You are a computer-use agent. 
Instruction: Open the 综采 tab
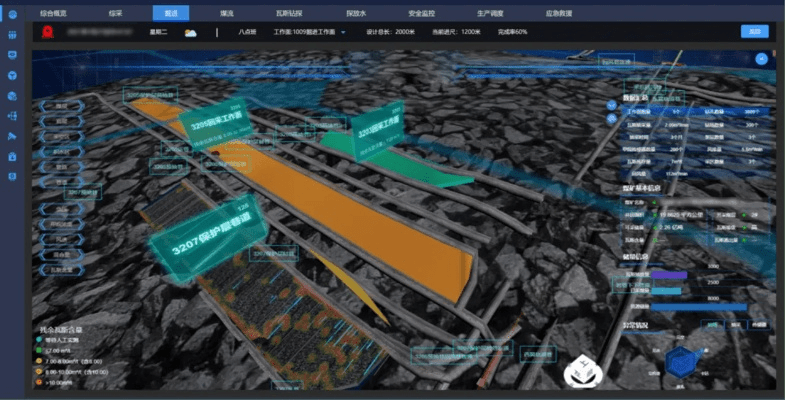tap(117, 14)
